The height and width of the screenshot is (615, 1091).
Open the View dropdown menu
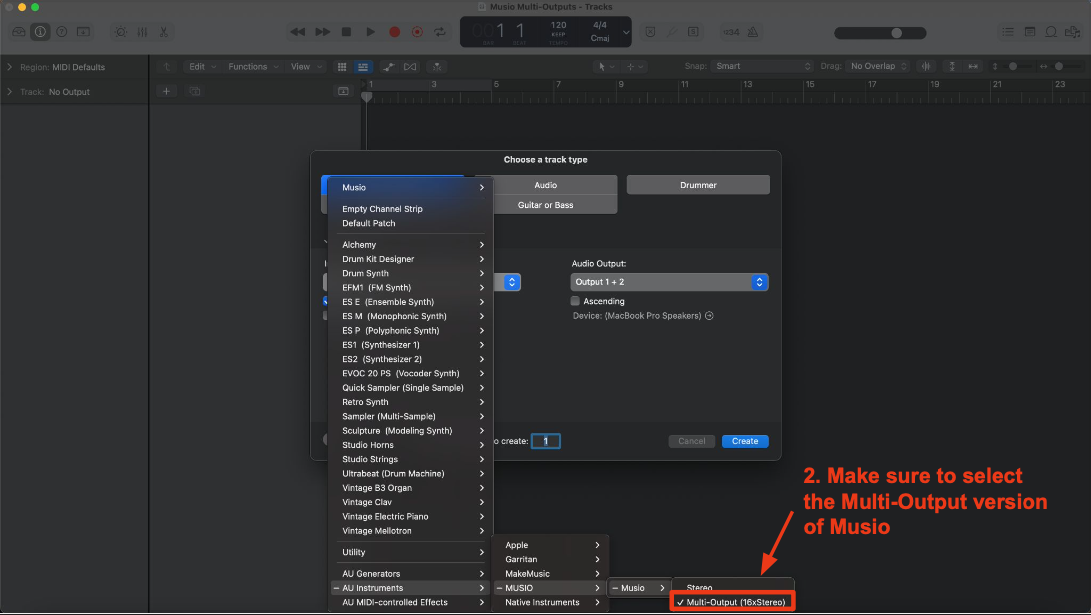pyautogui.click(x=306, y=67)
